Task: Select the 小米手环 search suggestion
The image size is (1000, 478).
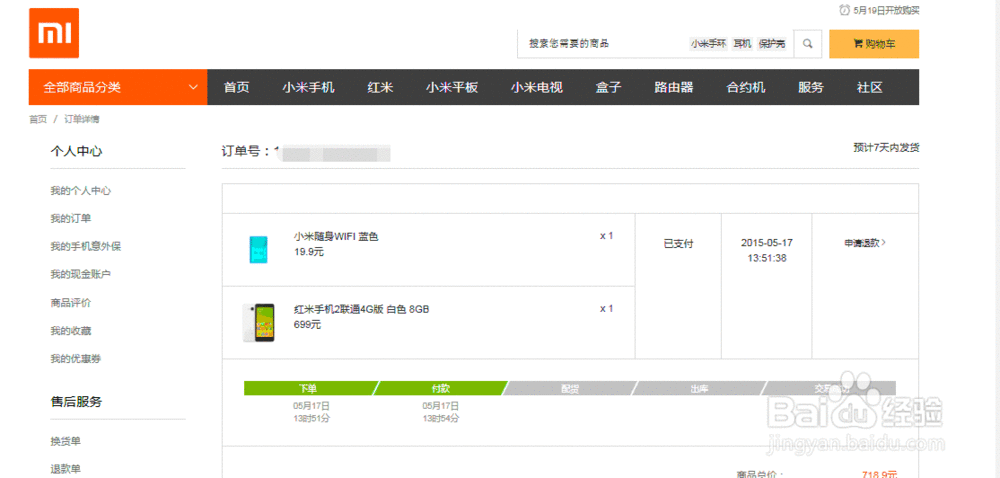Action: tap(708, 44)
